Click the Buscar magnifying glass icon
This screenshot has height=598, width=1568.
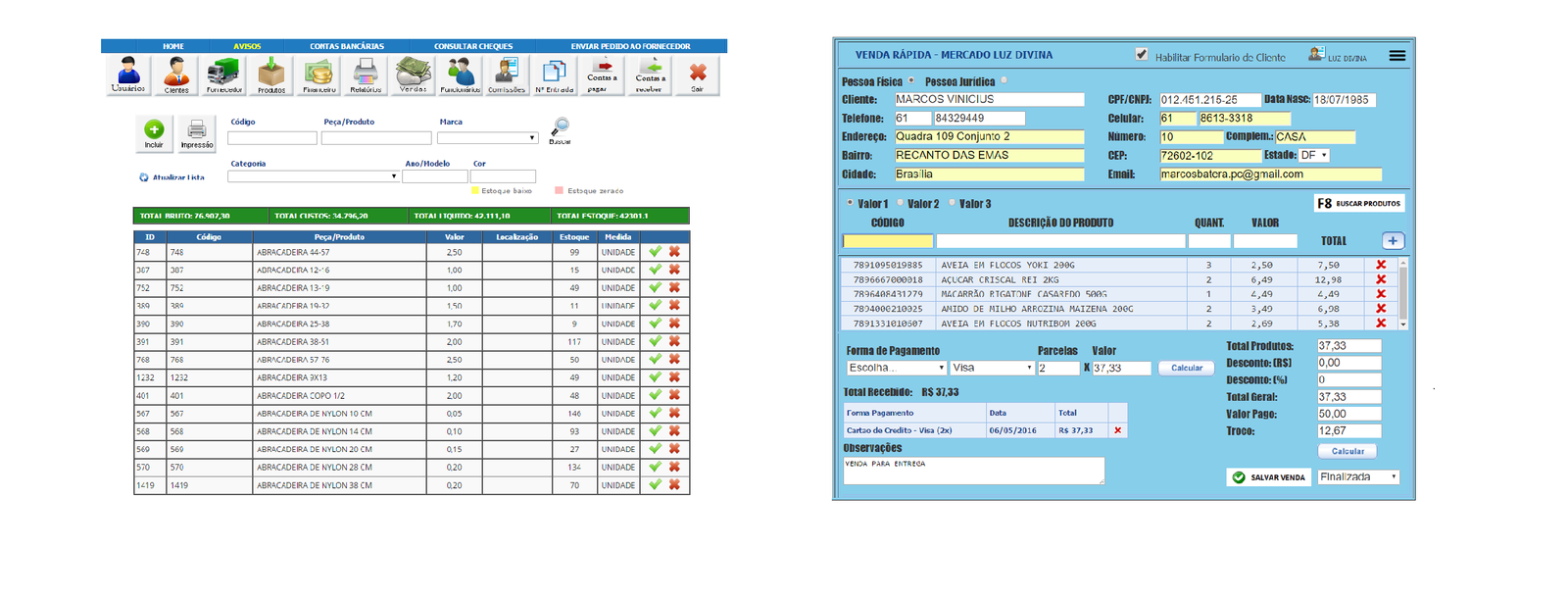560,128
